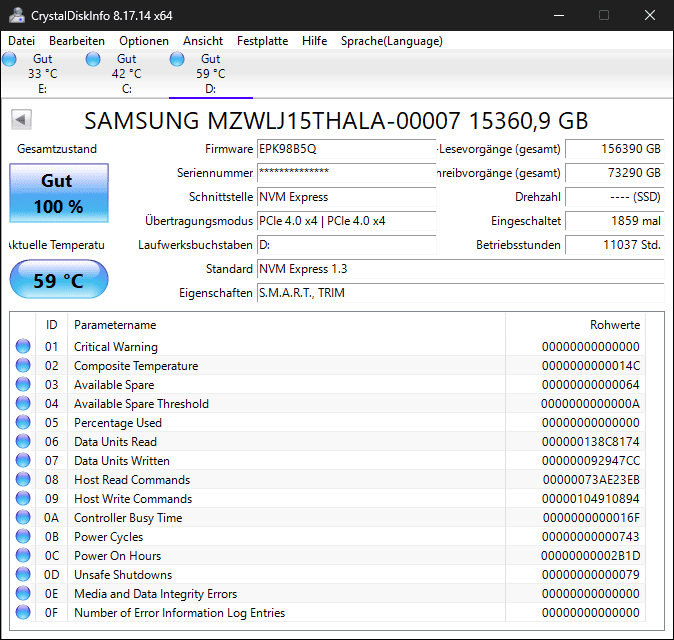Click status orb for Power Cycles row
Viewport: 674px width, 640px height.
click(x=23, y=536)
